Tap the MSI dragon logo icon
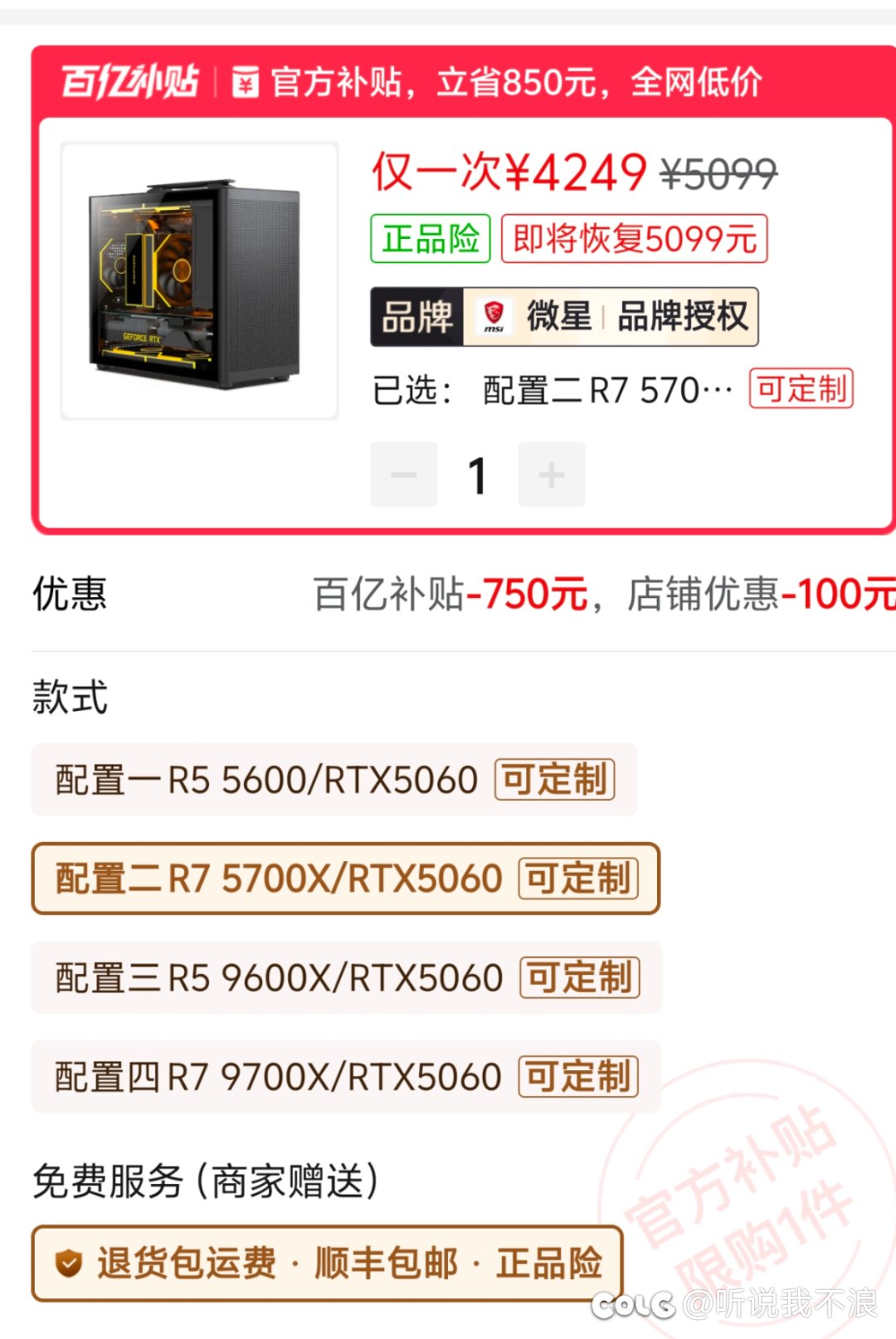 (494, 316)
